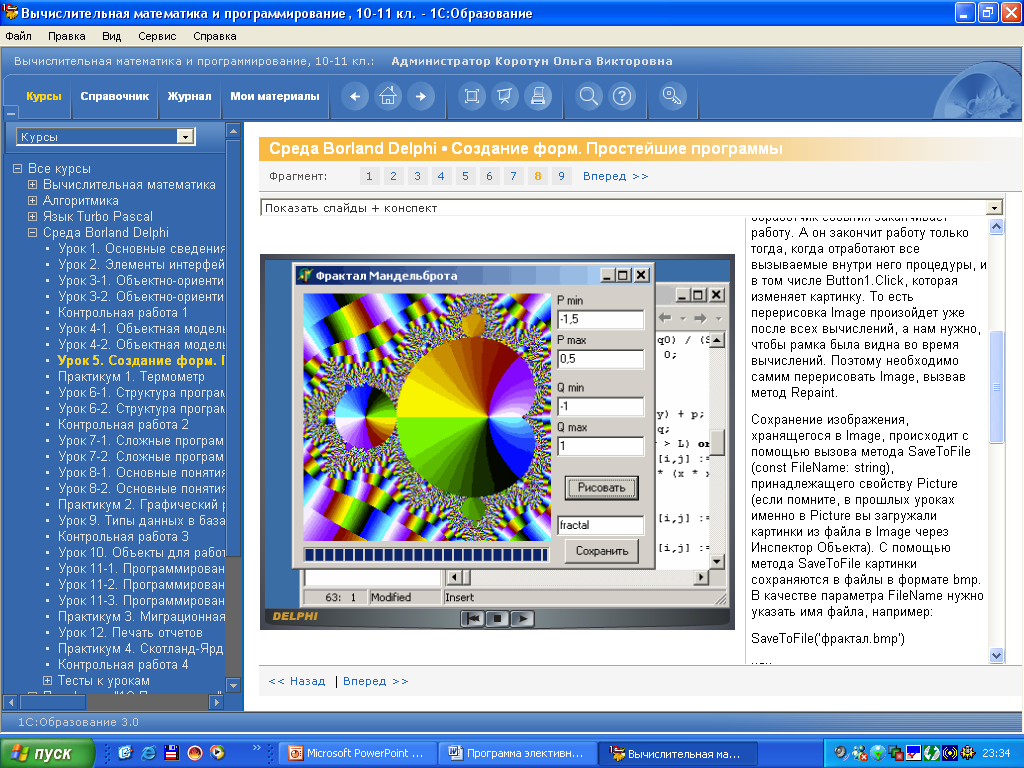The image size is (1024, 768).
Task: Select Контрольная работа 2 item
Action: pos(123,424)
